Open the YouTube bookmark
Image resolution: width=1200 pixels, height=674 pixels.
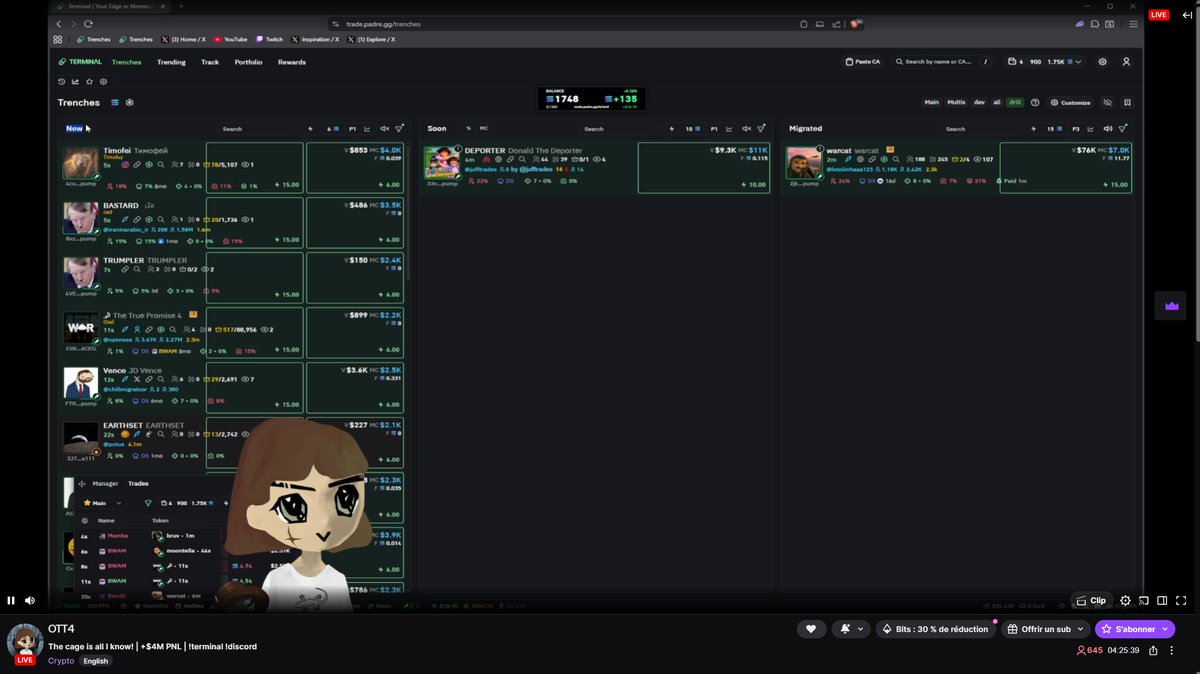click(231, 39)
